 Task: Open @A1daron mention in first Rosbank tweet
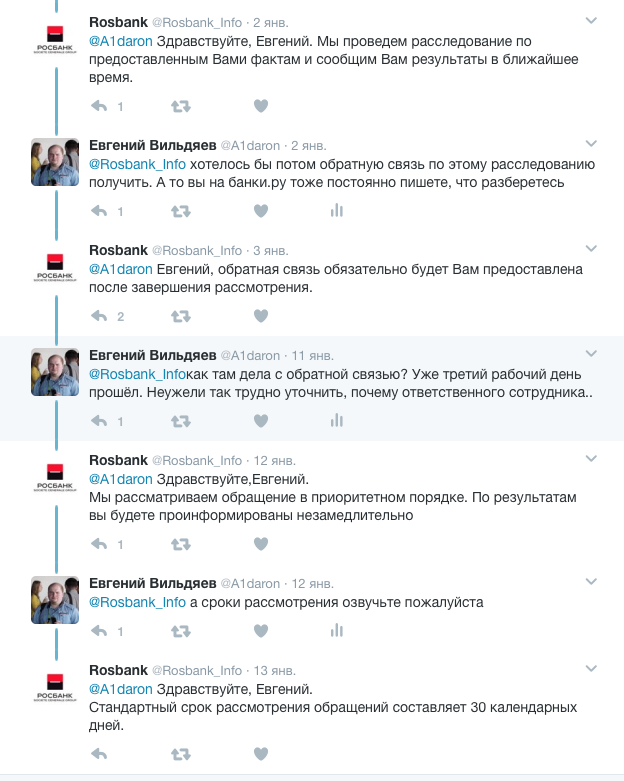tap(121, 41)
